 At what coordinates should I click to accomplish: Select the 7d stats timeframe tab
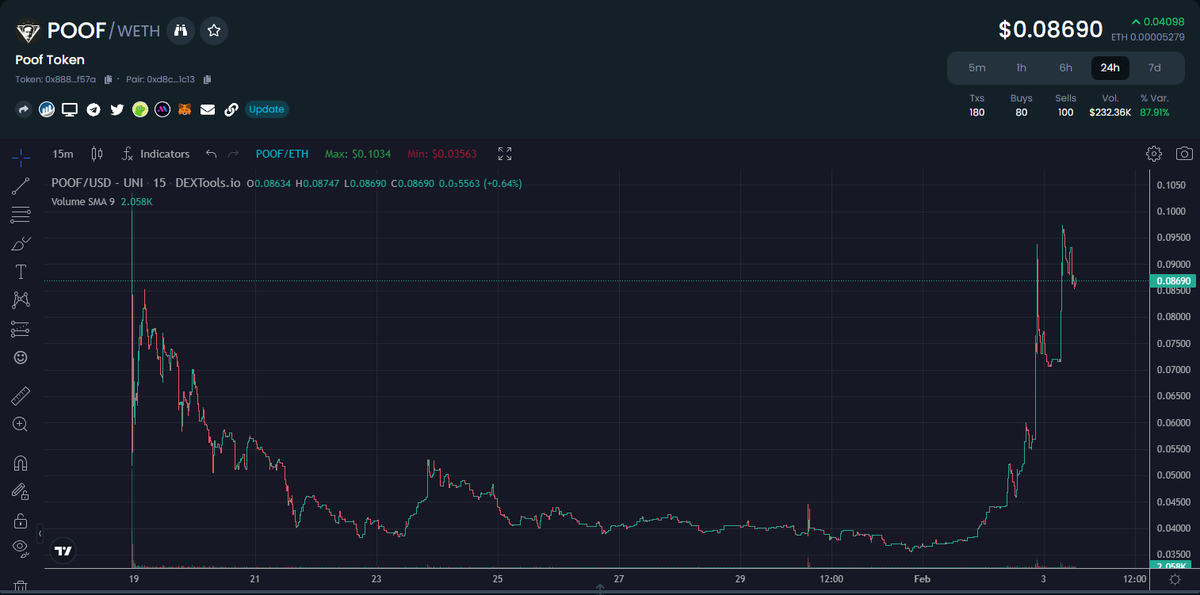1154,68
